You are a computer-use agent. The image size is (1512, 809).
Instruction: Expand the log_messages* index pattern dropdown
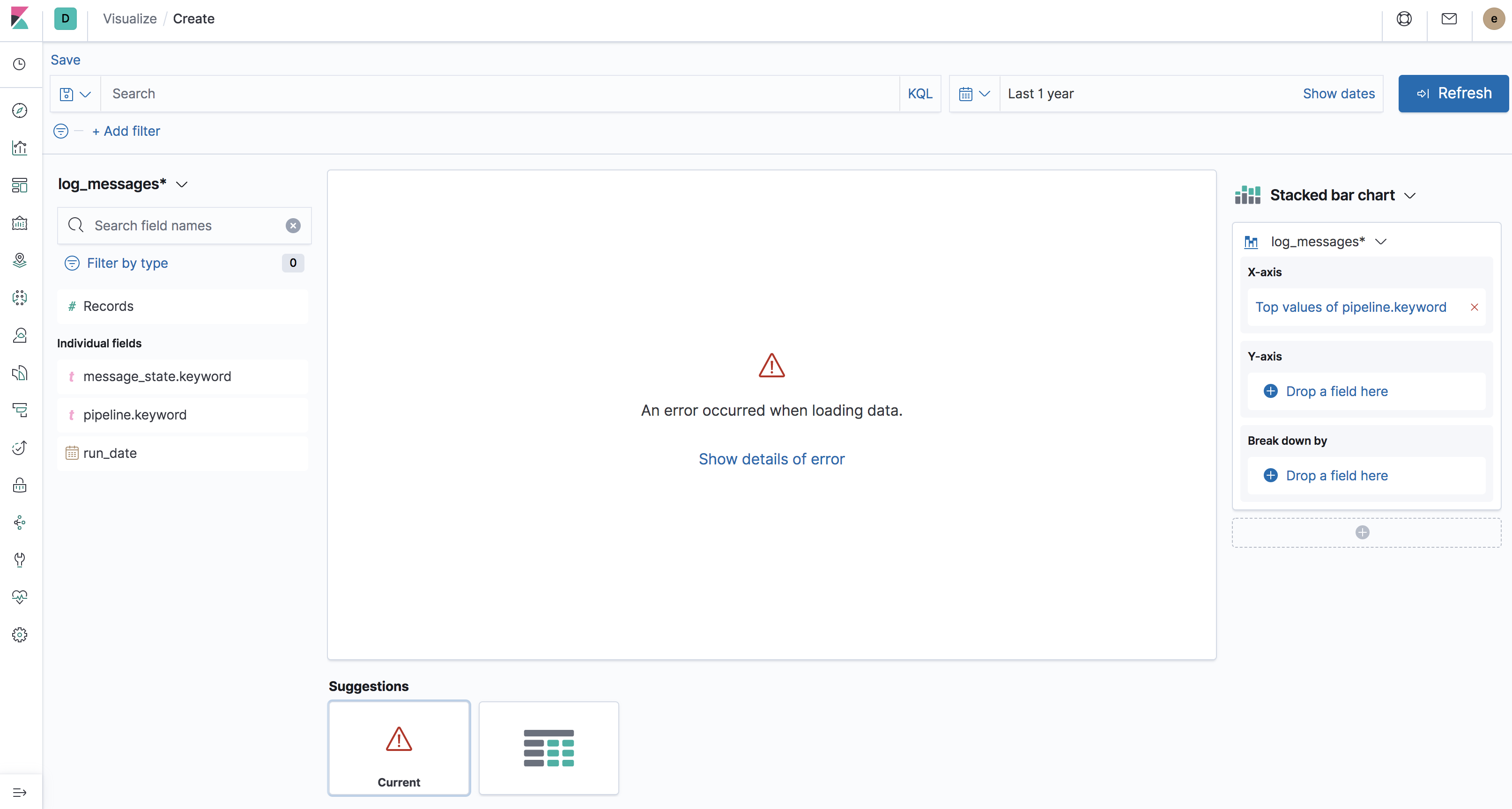coord(181,184)
